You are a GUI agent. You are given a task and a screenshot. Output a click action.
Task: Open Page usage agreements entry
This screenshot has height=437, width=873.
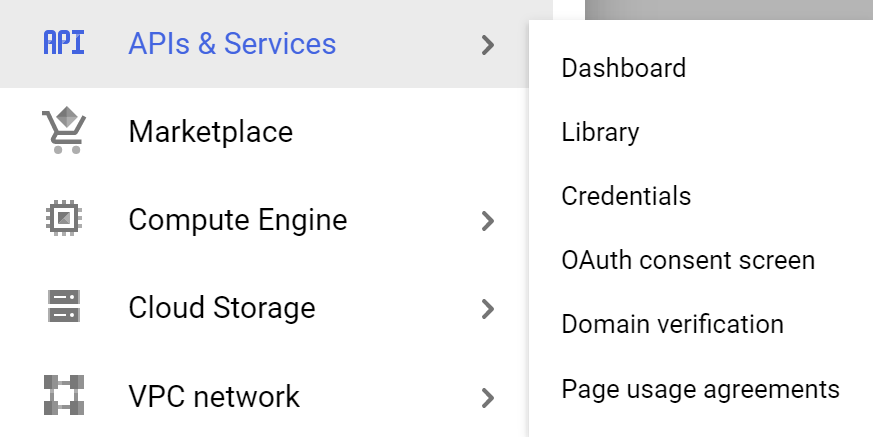(x=700, y=389)
